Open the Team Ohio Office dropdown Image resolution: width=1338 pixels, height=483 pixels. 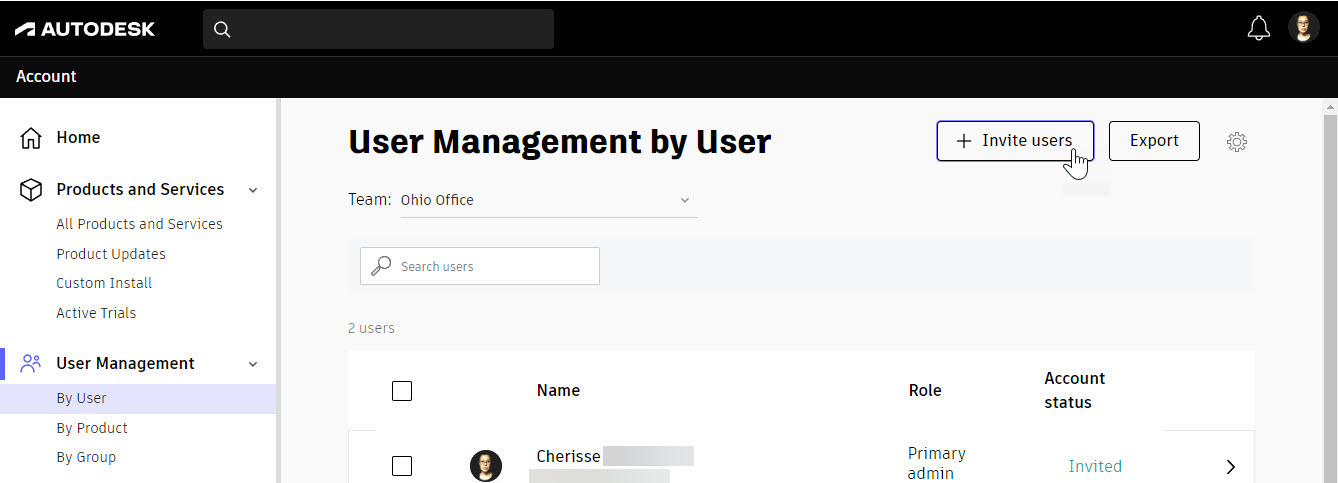click(548, 200)
